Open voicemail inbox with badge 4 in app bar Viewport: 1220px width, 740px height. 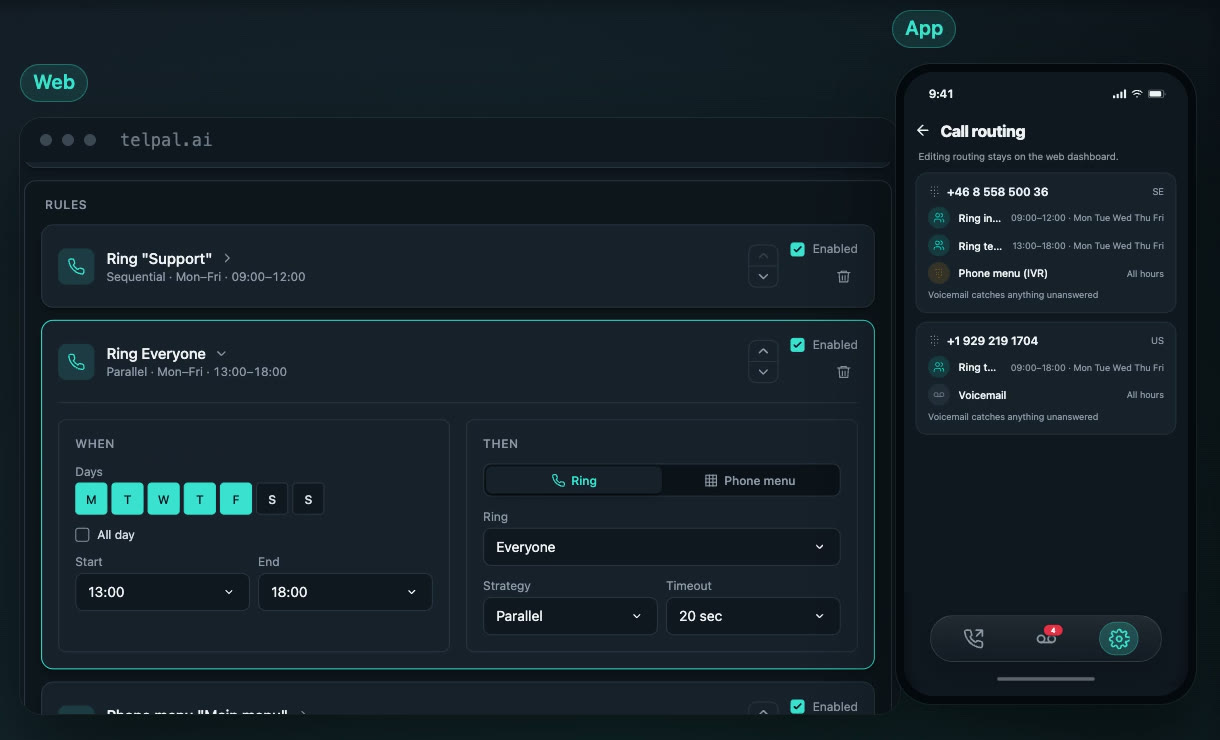point(1047,638)
